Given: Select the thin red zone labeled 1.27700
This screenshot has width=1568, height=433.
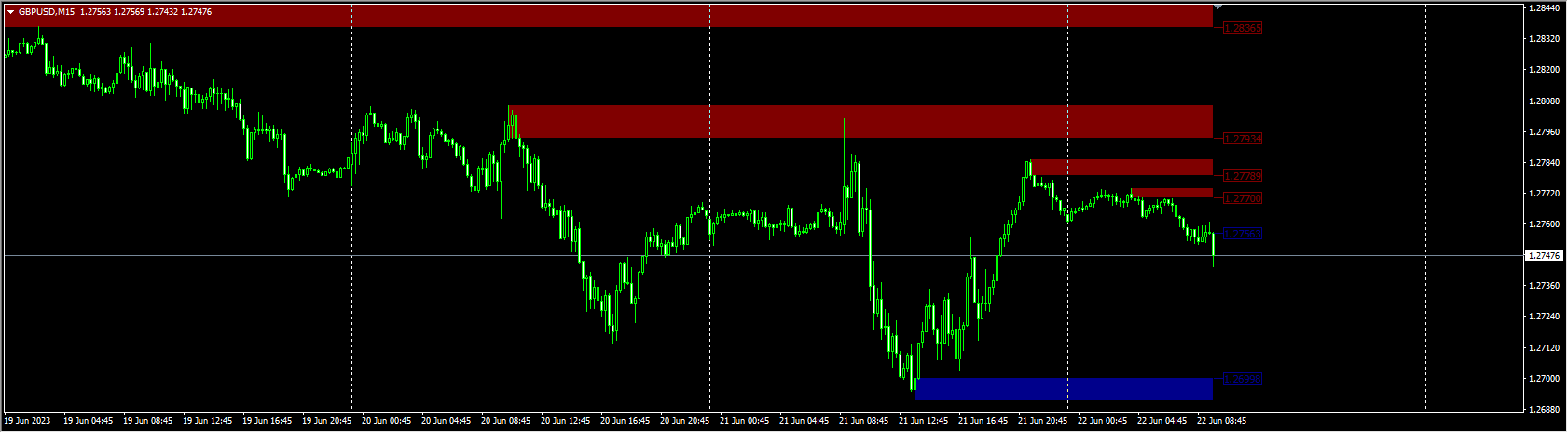Looking at the screenshot, I should pyautogui.click(x=1172, y=193).
